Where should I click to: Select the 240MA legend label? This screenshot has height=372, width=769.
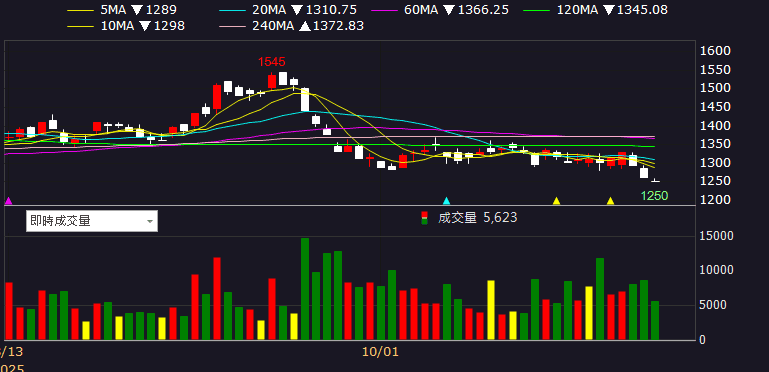click(x=273, y=26)
